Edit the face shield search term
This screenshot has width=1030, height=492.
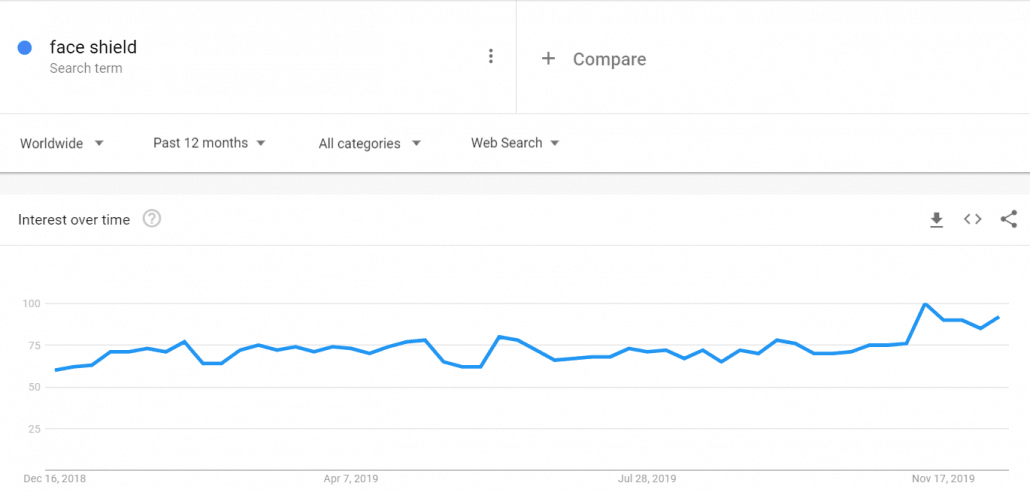93,47
